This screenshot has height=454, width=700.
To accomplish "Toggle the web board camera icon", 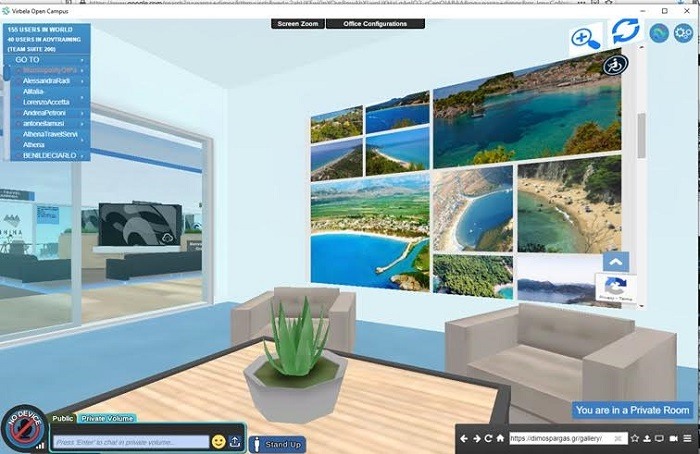I will [673, 439].
